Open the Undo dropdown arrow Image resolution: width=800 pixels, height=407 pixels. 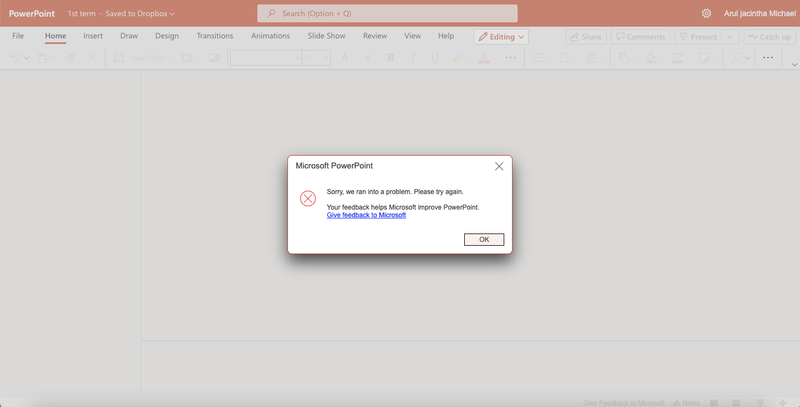(x=27, y=59)
